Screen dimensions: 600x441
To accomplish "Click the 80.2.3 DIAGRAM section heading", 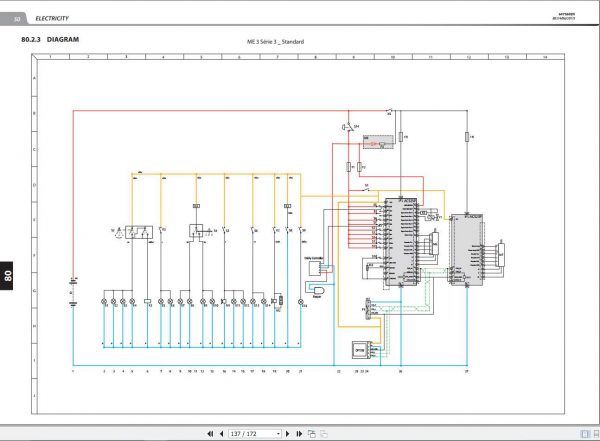I will pyautogui.click(x=50, y=39).
